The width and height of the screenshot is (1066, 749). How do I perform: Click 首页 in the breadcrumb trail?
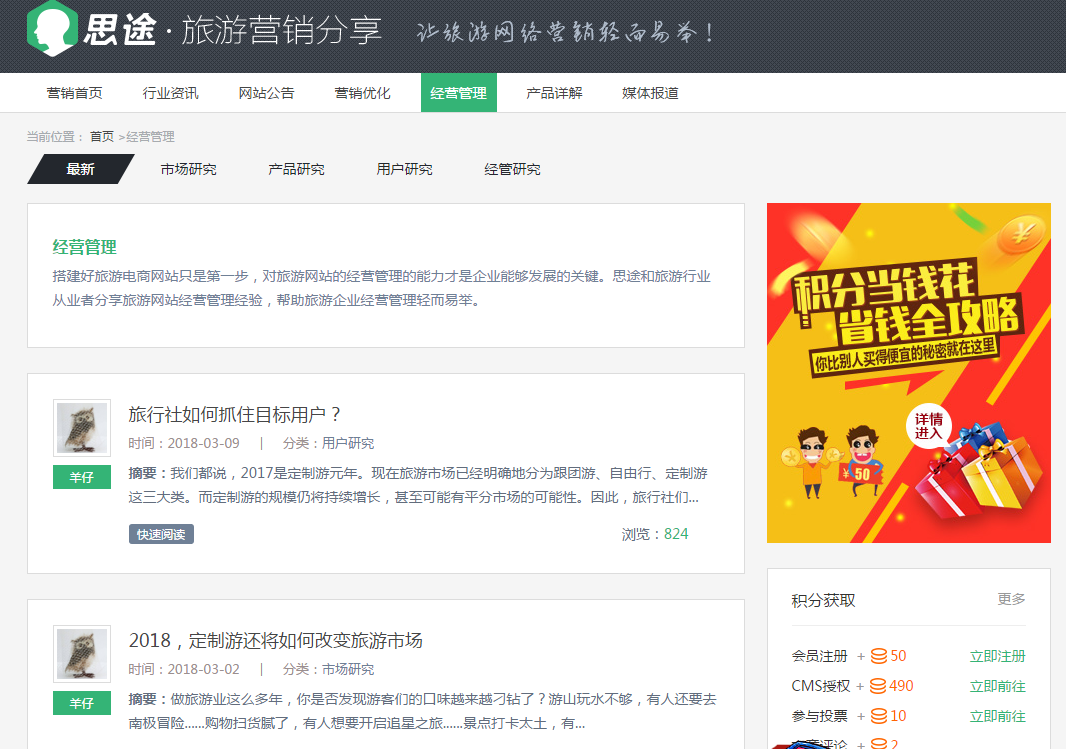click(x=101, y=137)
